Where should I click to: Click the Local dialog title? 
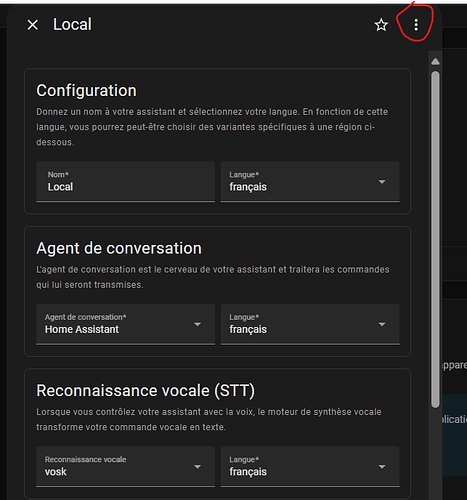pyautogui.click(x=72, y=25)
